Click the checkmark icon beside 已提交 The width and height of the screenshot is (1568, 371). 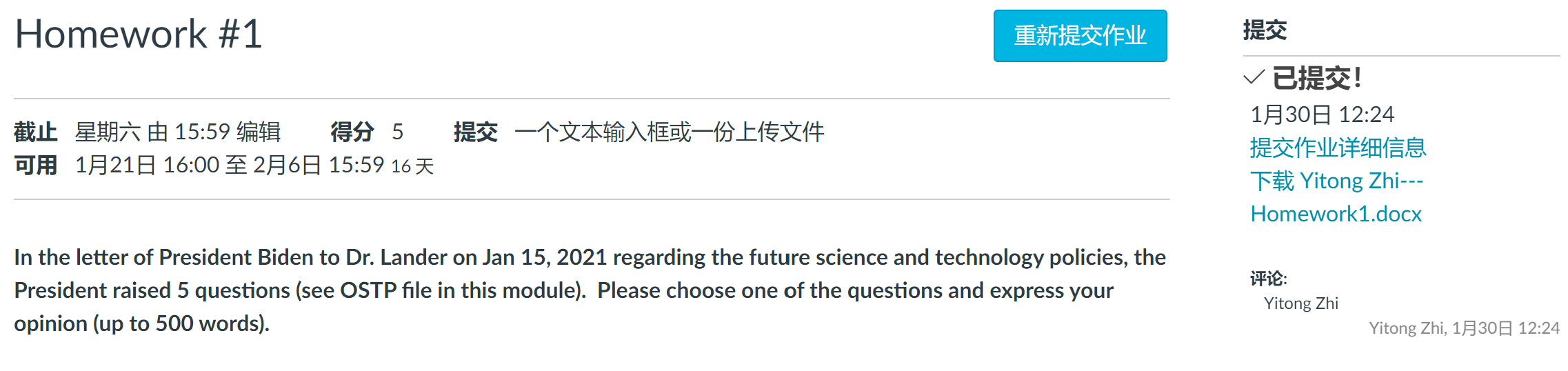click(1254, 77)
